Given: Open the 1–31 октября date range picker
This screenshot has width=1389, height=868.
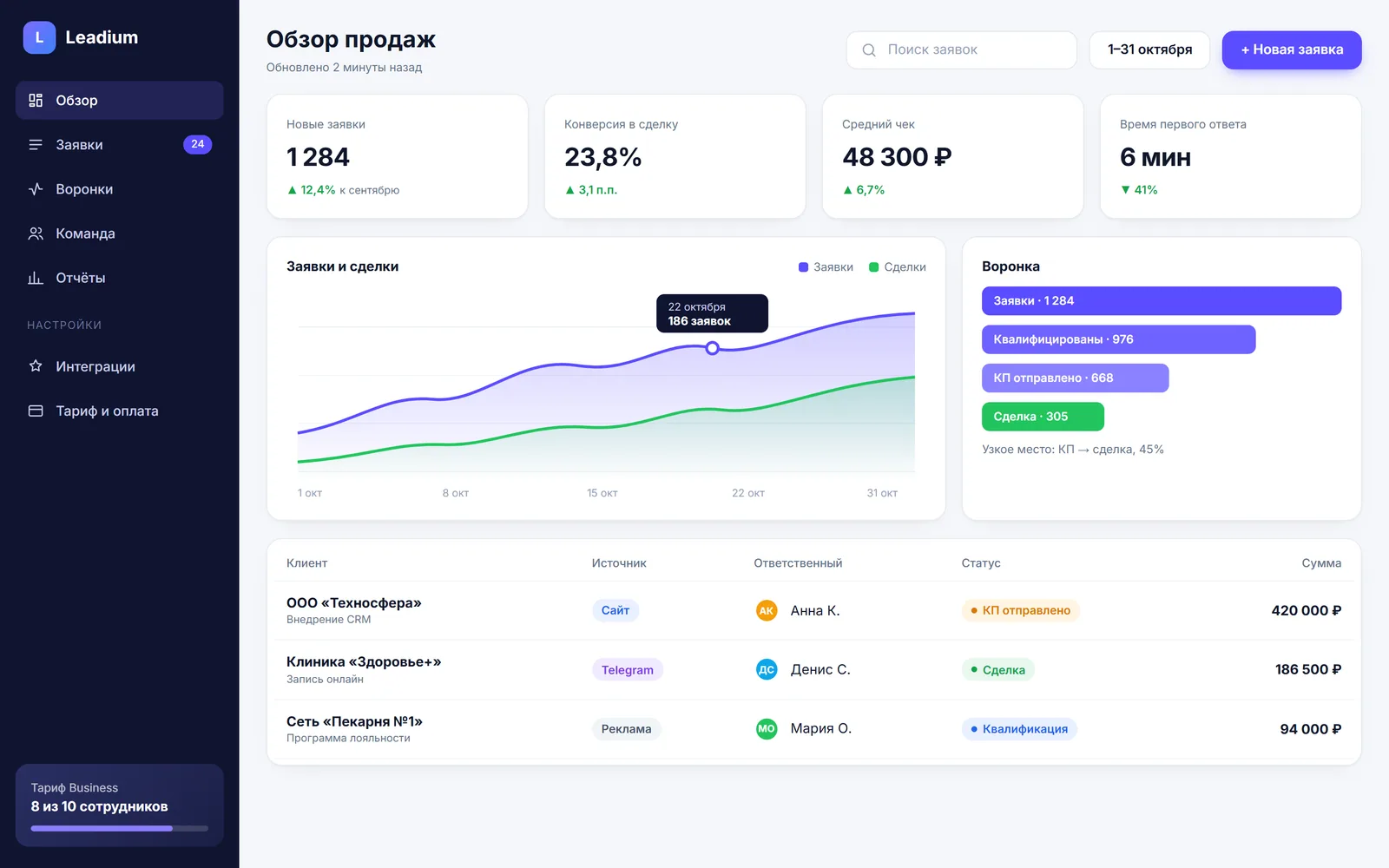Looking at the screenshot, I should (x=1149, y=50).
